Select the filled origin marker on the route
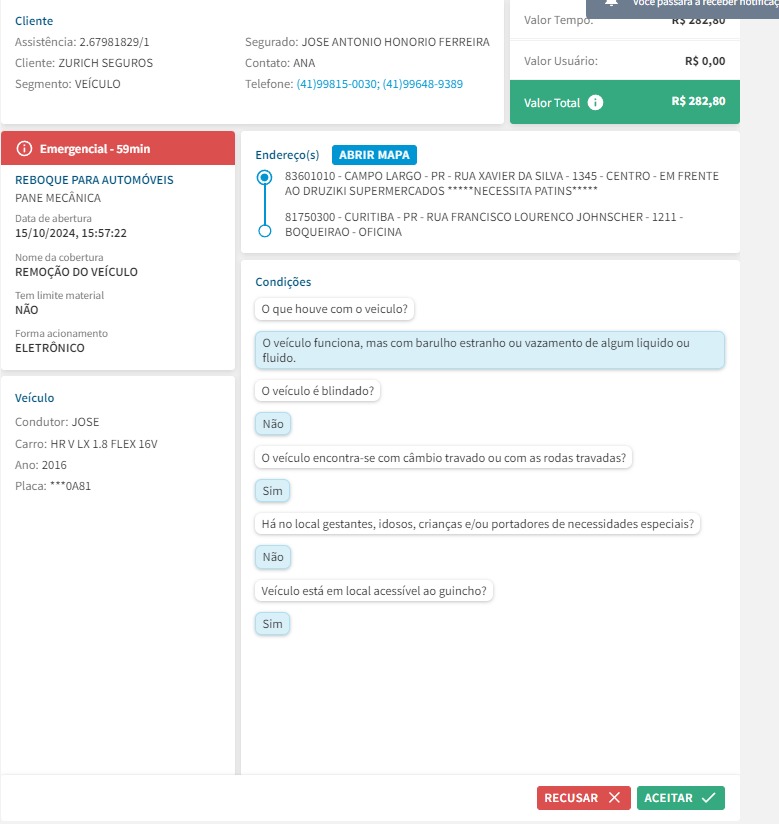This screenshot has height=824, width=779. 264,177
